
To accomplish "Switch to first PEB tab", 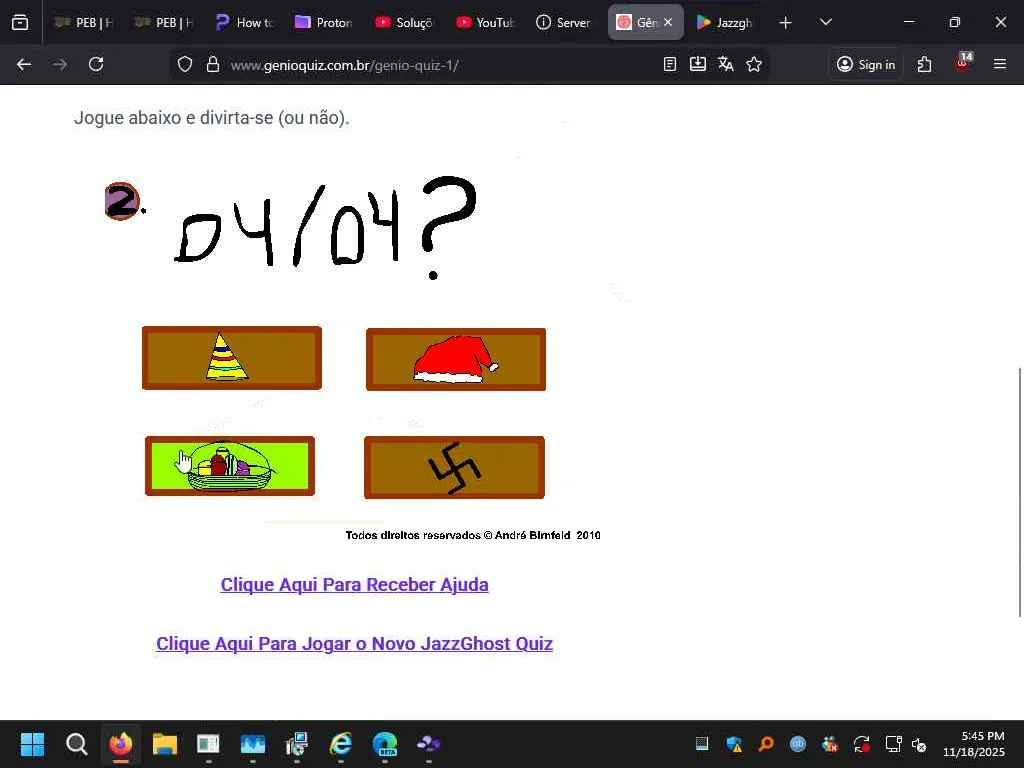I will (84, 22).
